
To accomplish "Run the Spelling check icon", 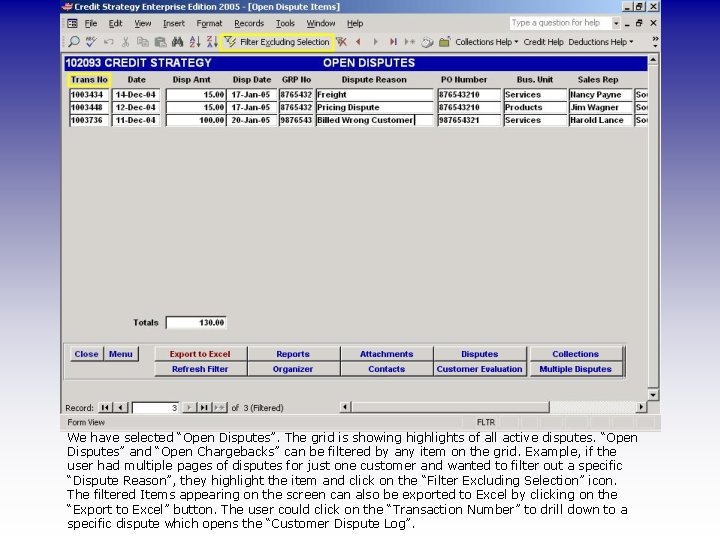I will [91, 42].
